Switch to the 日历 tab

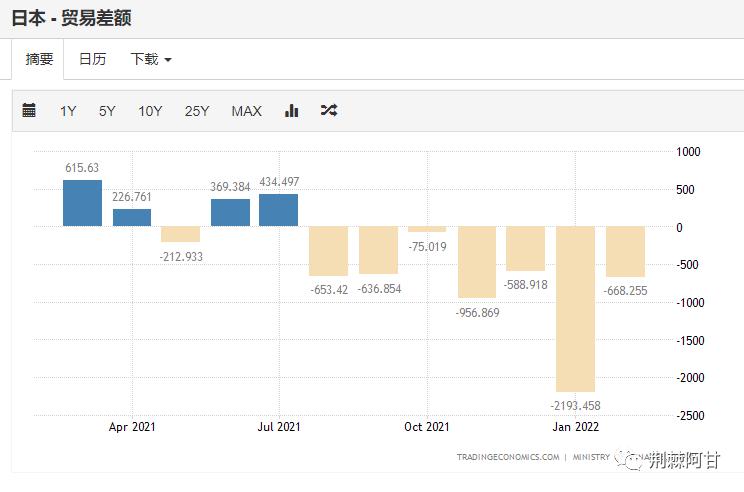tap(92, 59)
